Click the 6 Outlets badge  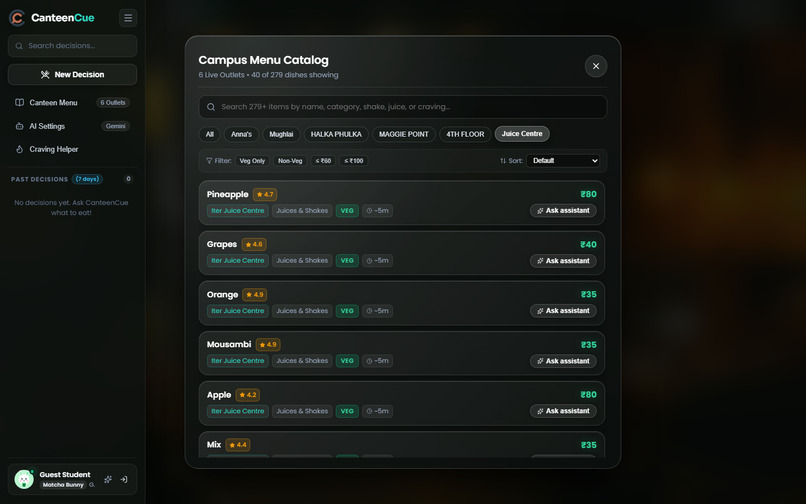pos(113,103)
